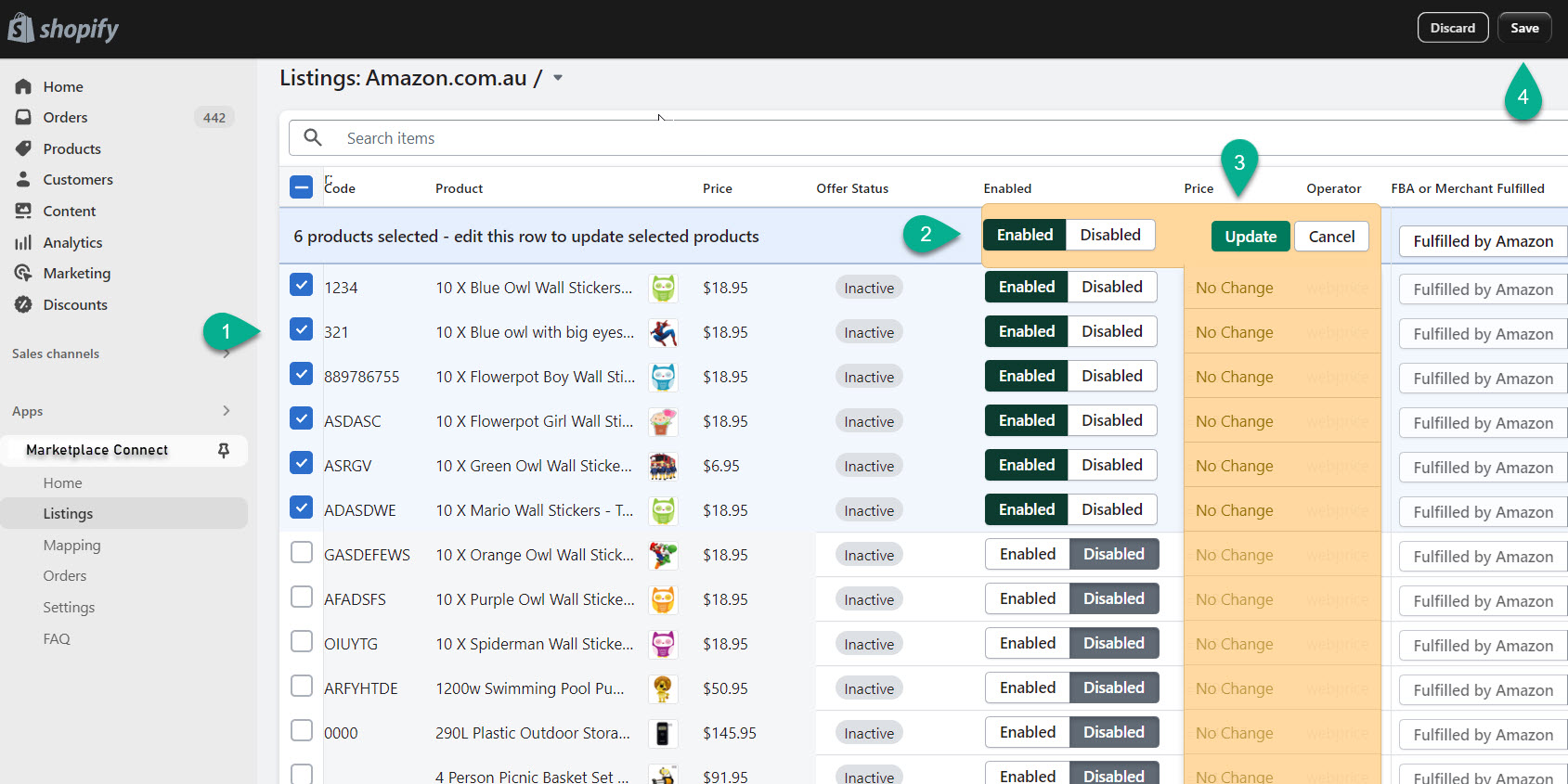Open thumbnail for 10 X Blue Owl Wall Stickers
The image size is (1568, 784).
(663, 288)
